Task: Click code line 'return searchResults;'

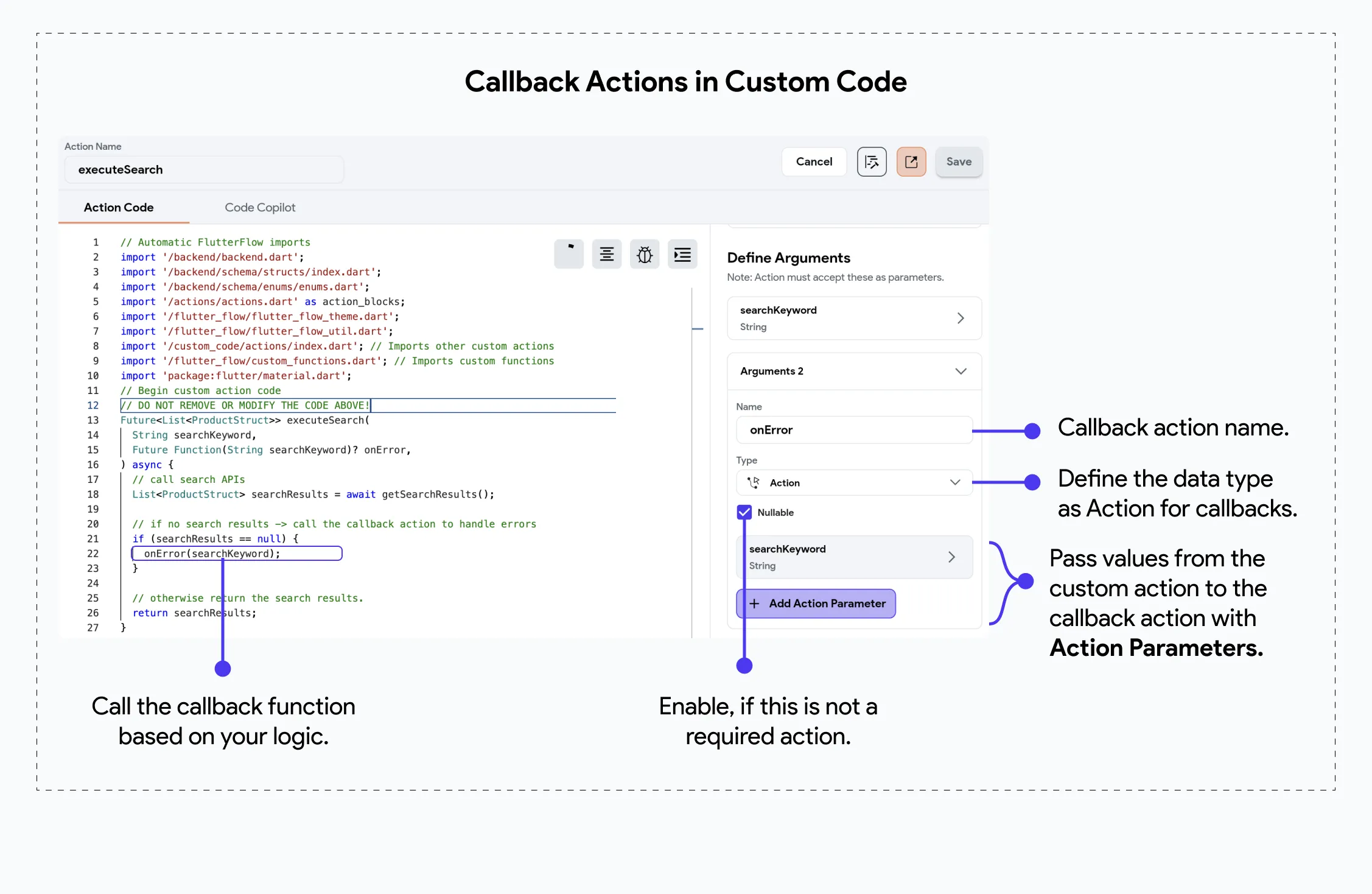Action: (x=194, y=613)
